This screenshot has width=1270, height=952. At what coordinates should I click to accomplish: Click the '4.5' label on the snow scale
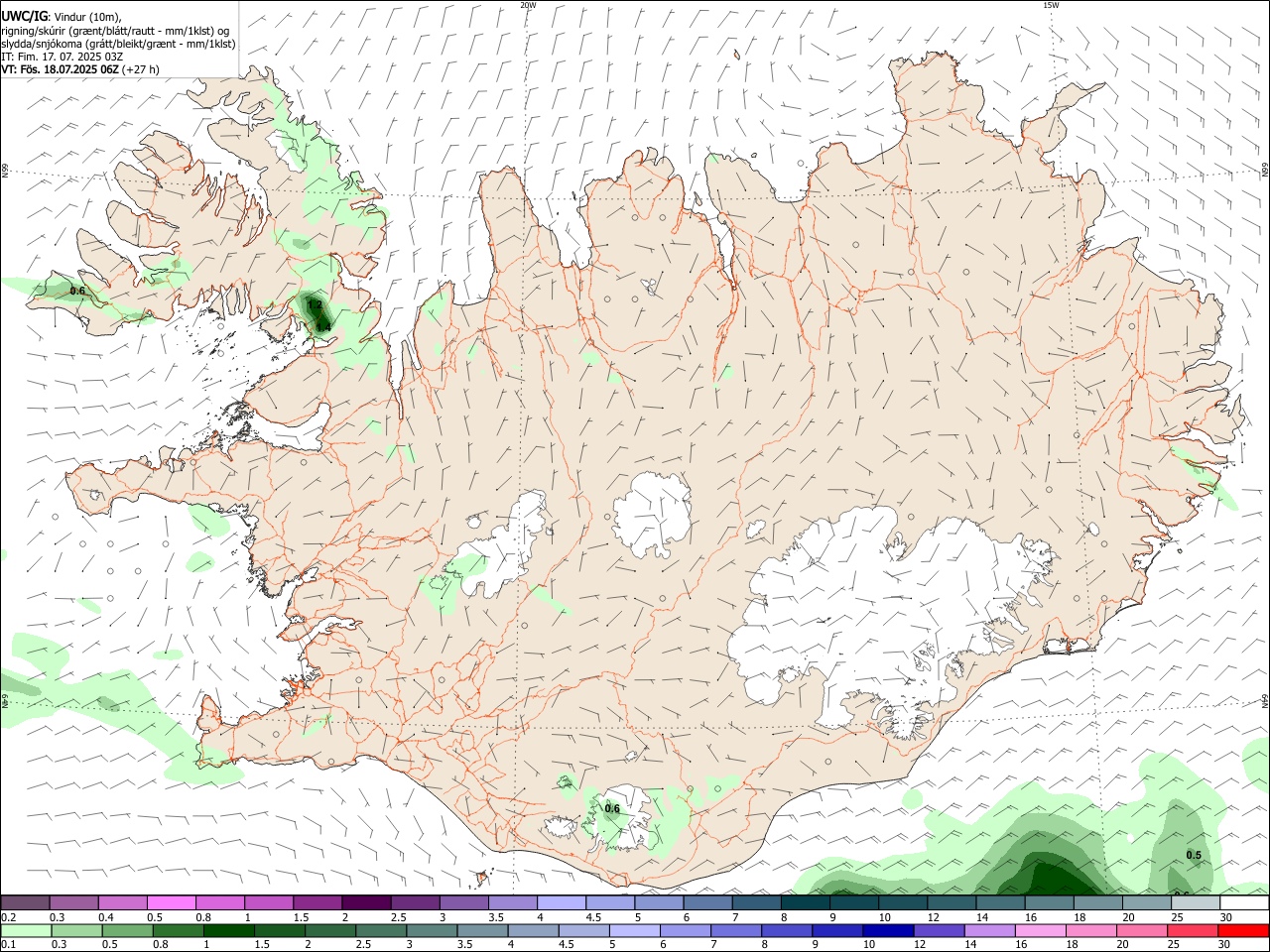click(x=594, y=917)
